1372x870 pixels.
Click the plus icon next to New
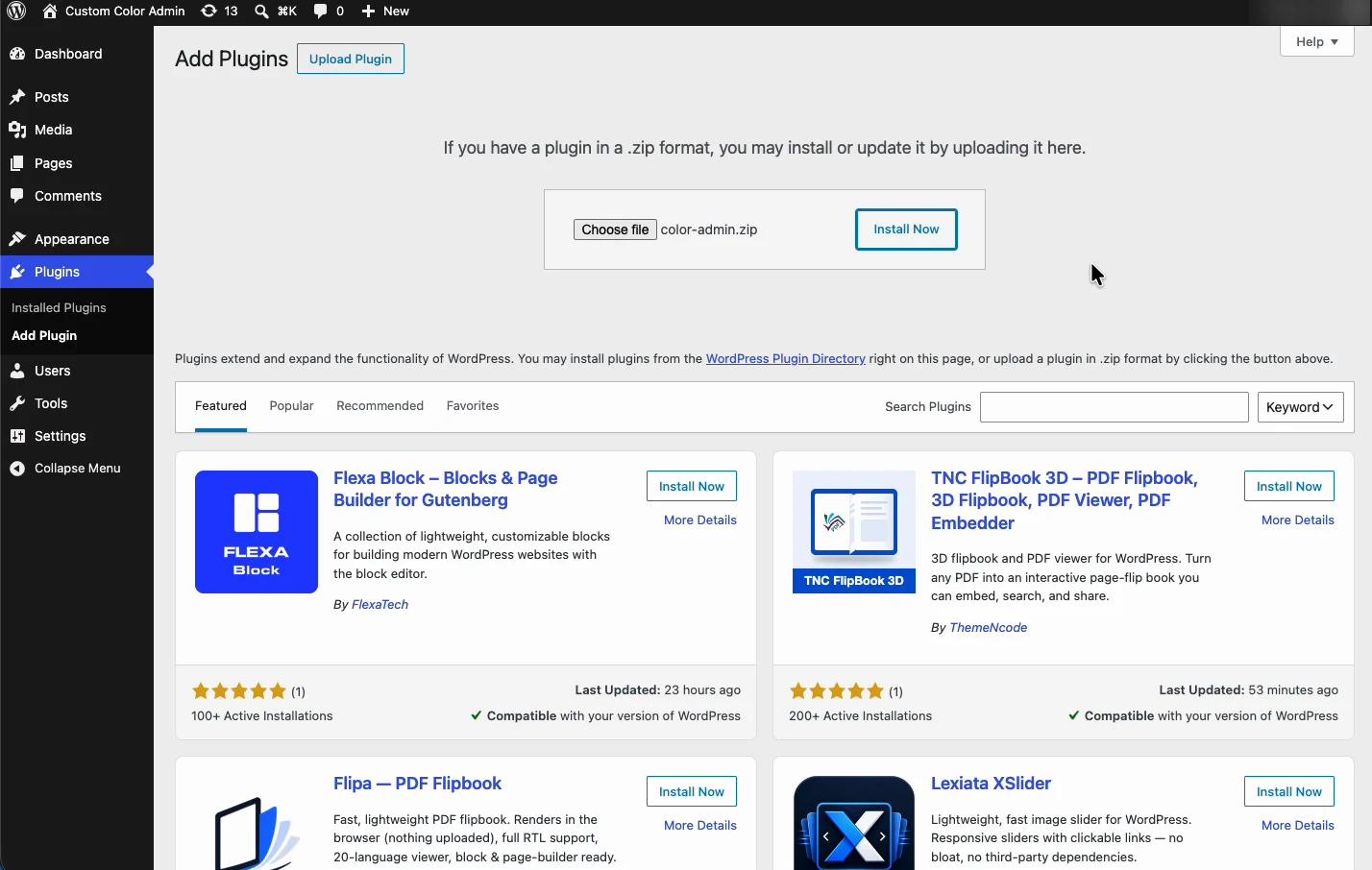click(368, 12)
